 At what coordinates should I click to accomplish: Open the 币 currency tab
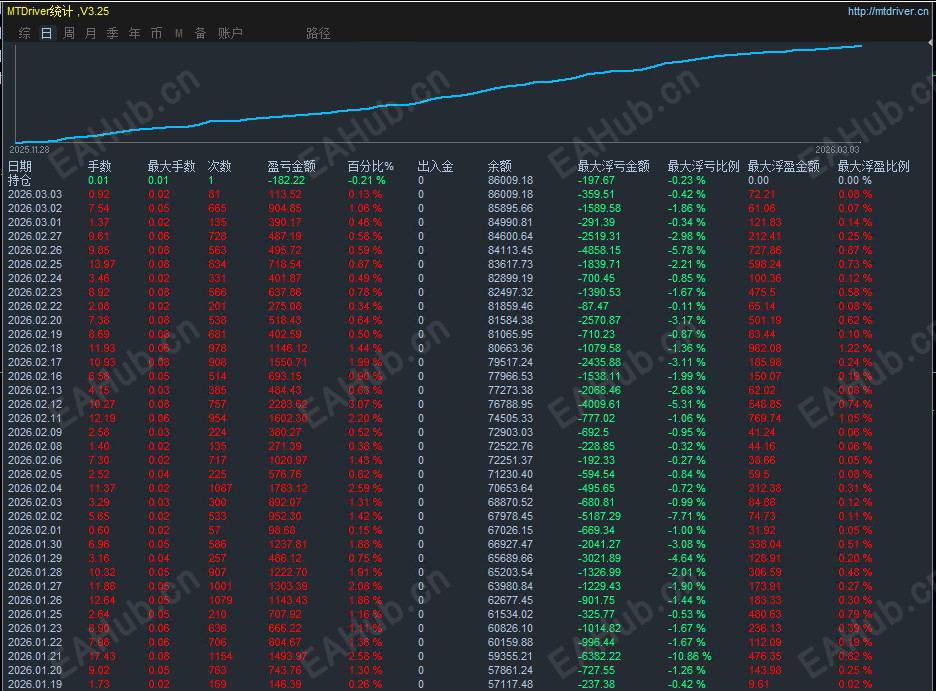click(x=156, y=33)
